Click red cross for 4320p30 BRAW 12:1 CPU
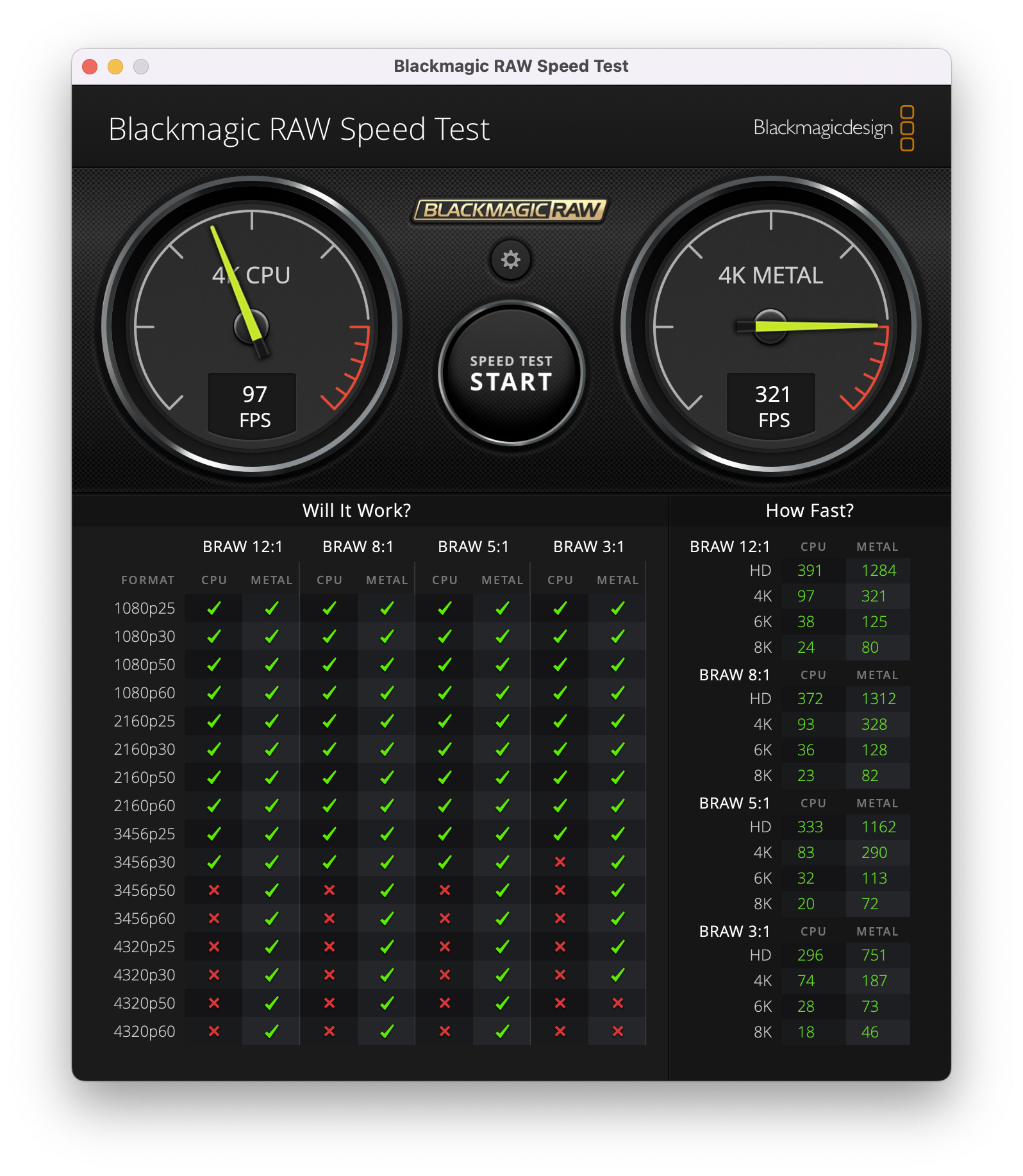Image resolution: width=1023 pixels, height=1176 pixels. click(214, 975)
